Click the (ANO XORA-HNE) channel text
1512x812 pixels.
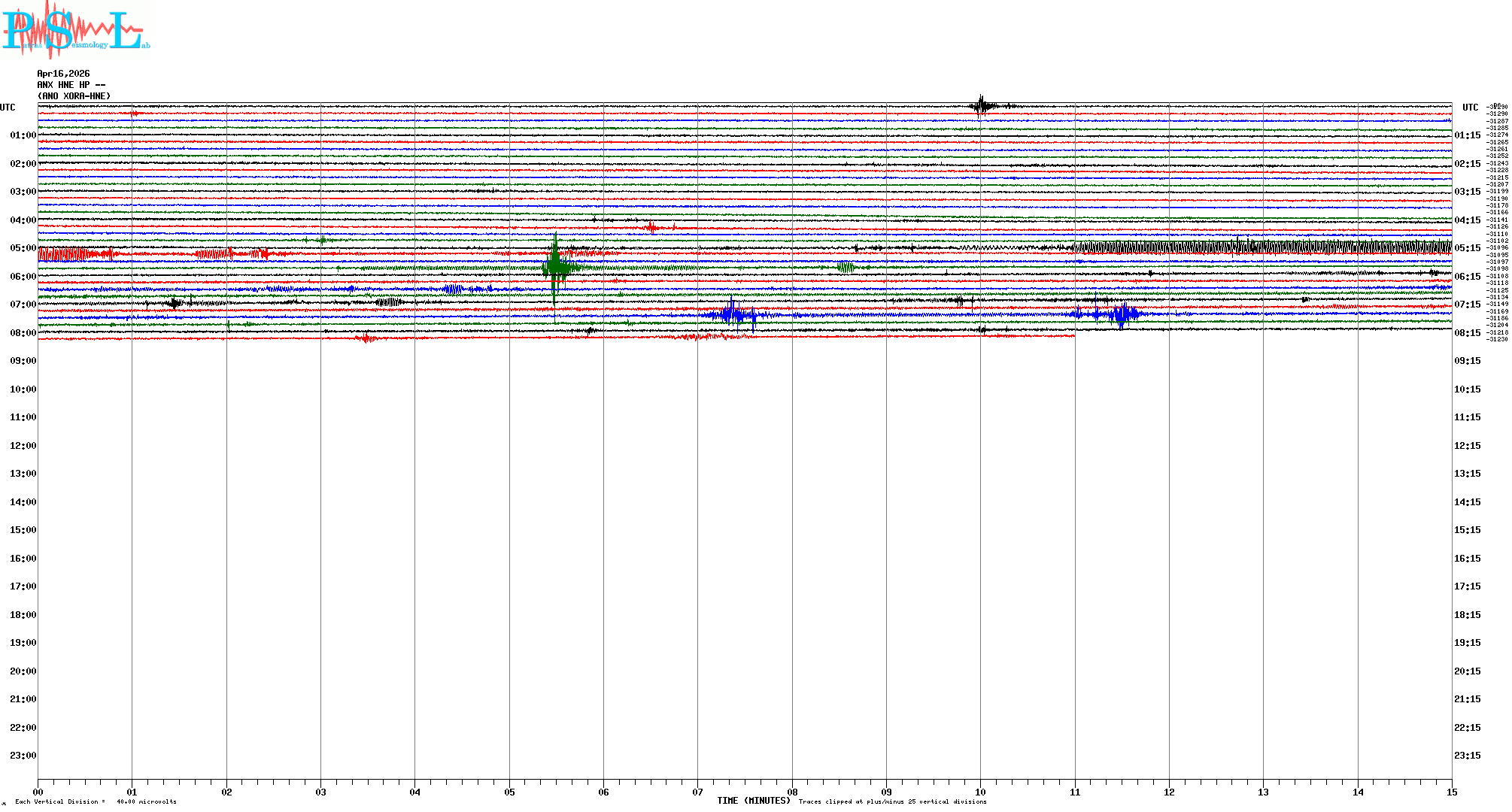point(74,96)
